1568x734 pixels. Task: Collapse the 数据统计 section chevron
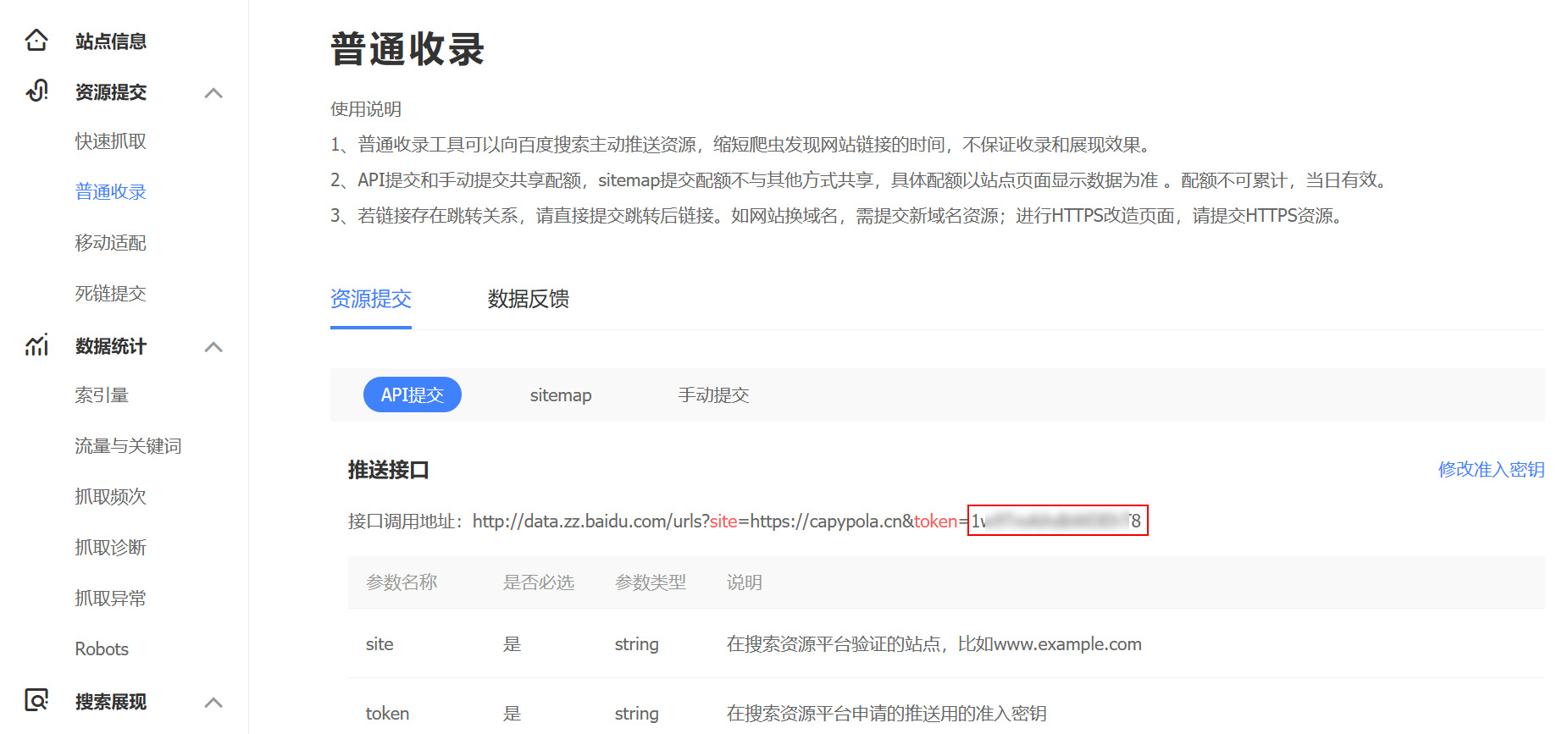click(213, 346)
